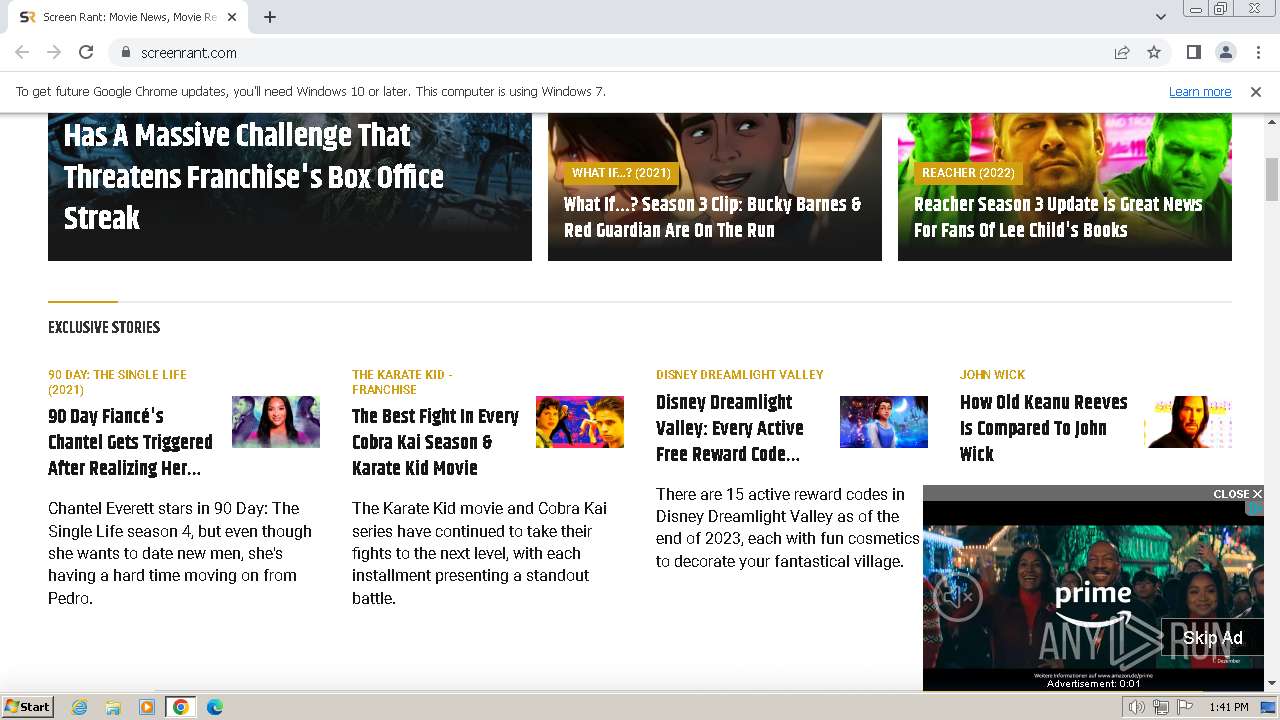Click the WHAT IF...? (2021) tag
The height and width of the screenshot is (720, 1280).
coord(621,173)
